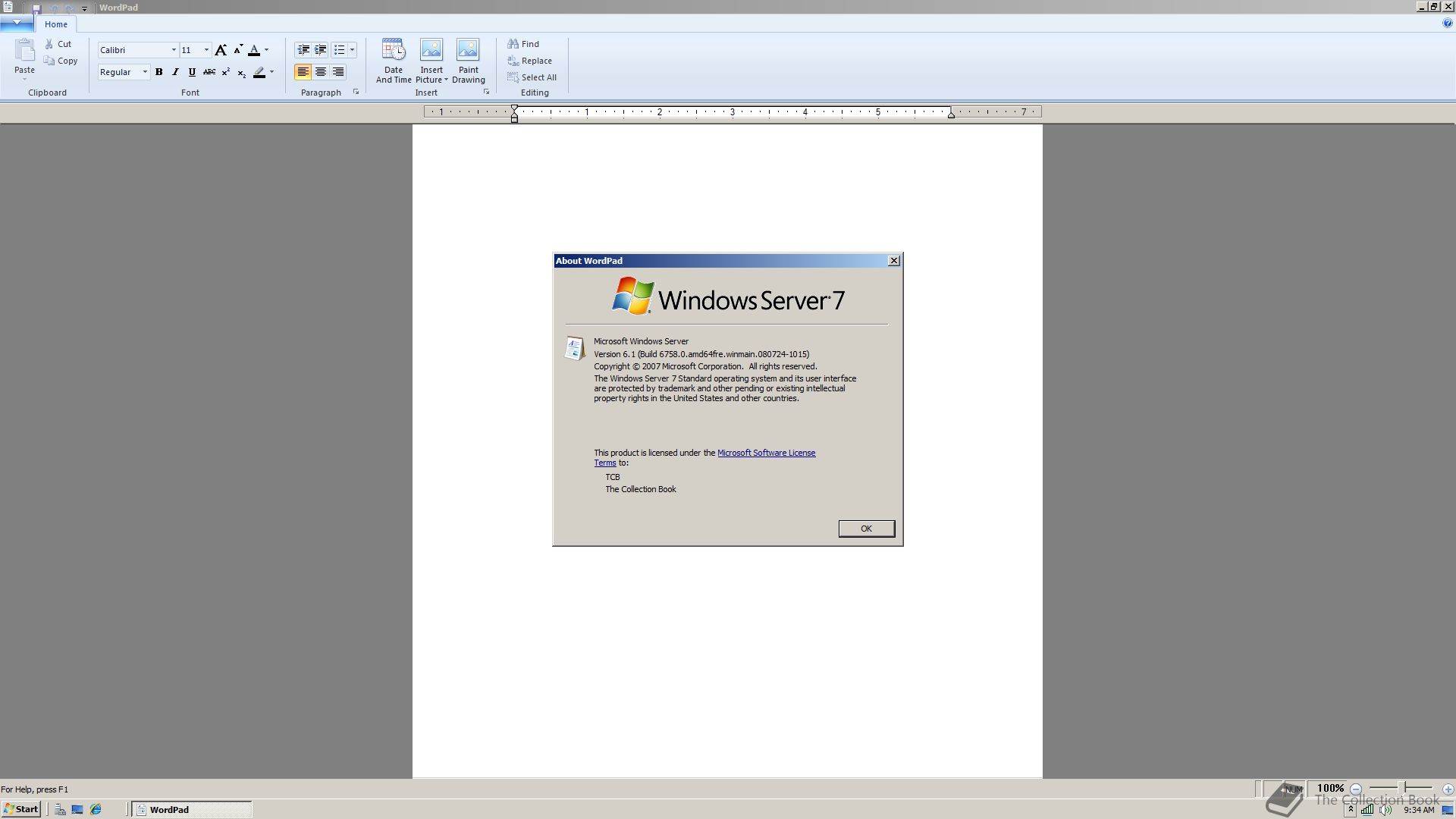
Task: Insert a Paint Drawing
Action: [x=468, y=61]
